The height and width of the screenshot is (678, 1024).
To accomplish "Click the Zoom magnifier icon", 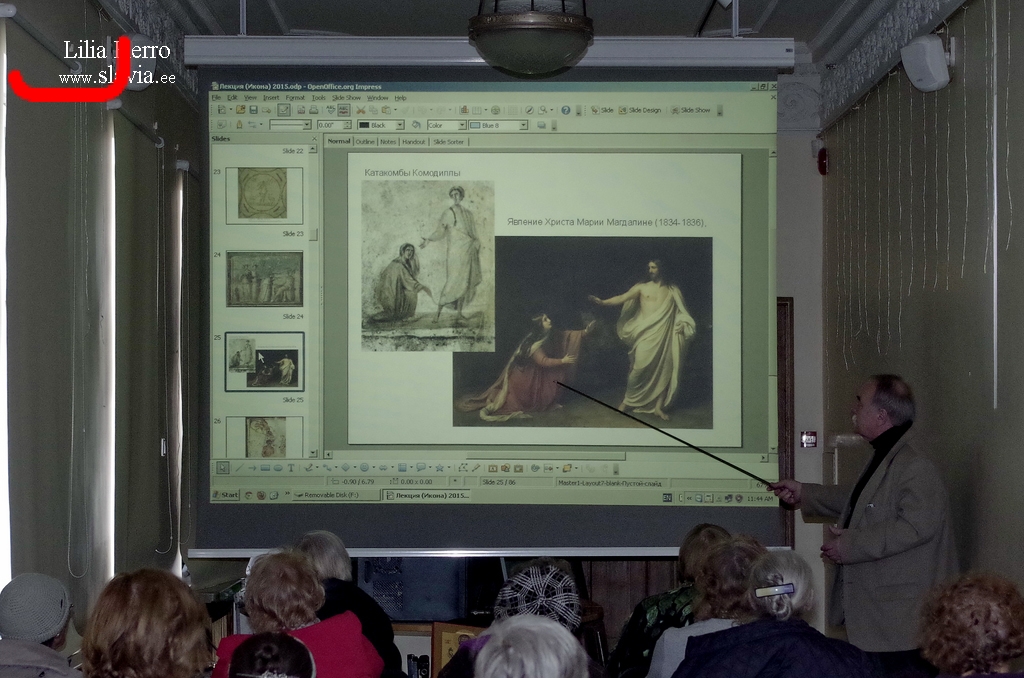I will coord(542,110).
